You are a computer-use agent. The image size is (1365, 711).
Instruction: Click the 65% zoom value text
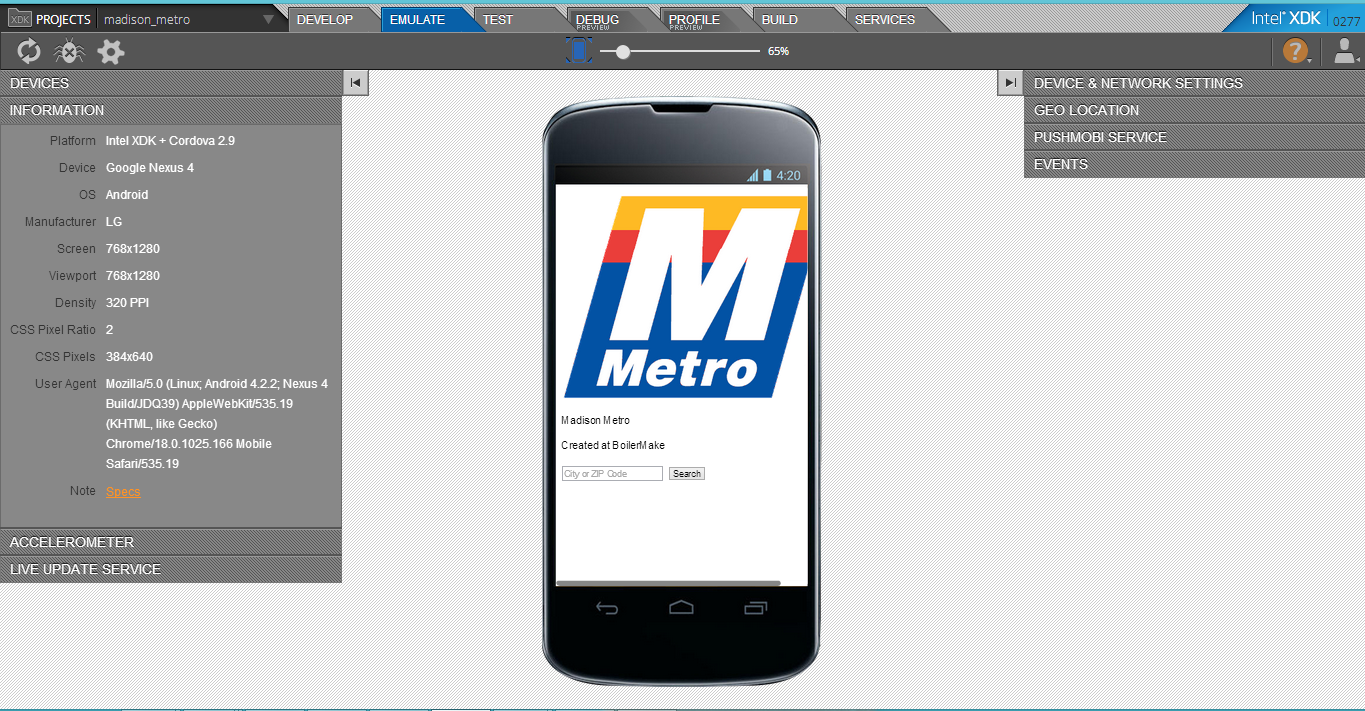(778, 51)
